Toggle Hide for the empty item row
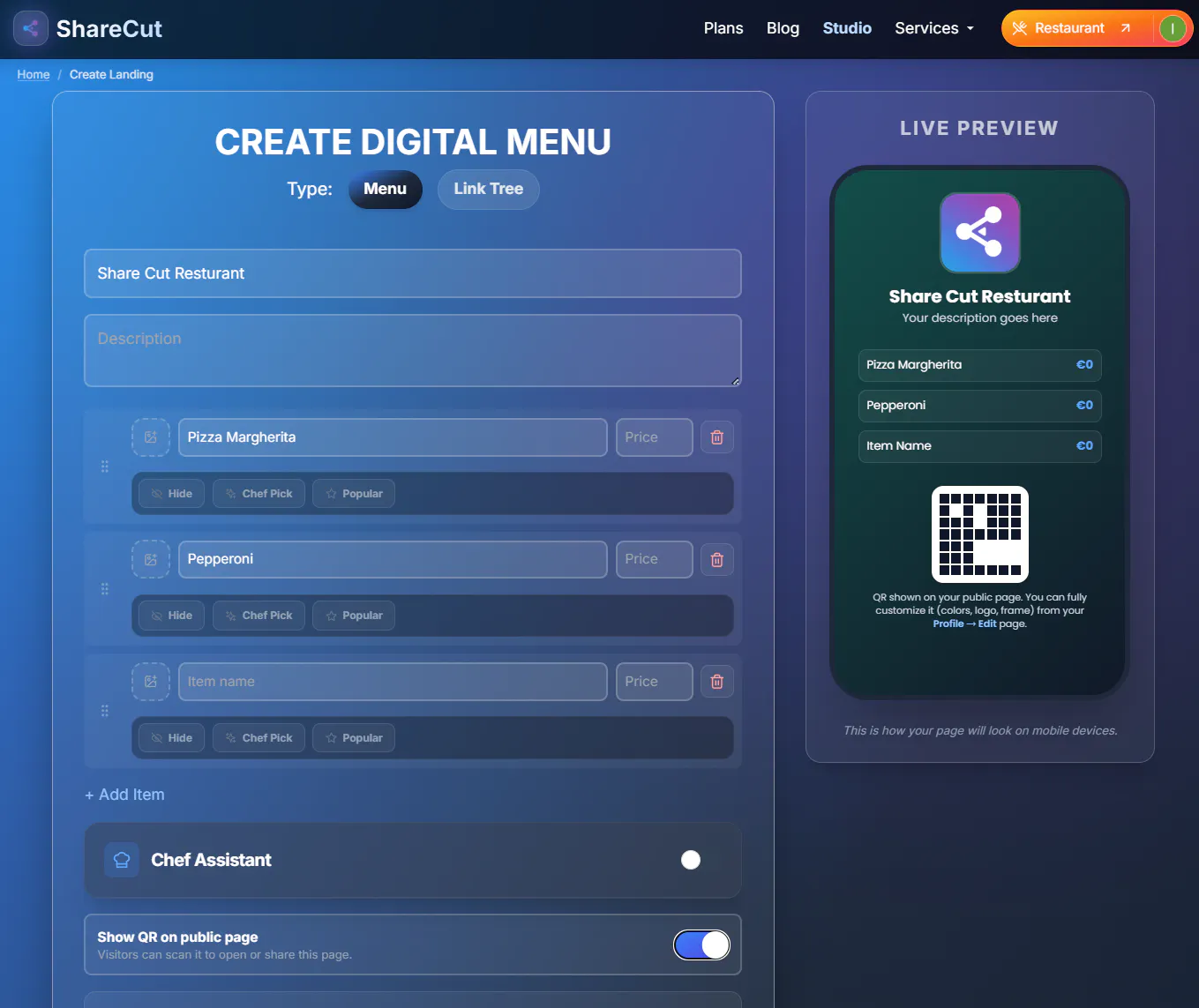 171,738
